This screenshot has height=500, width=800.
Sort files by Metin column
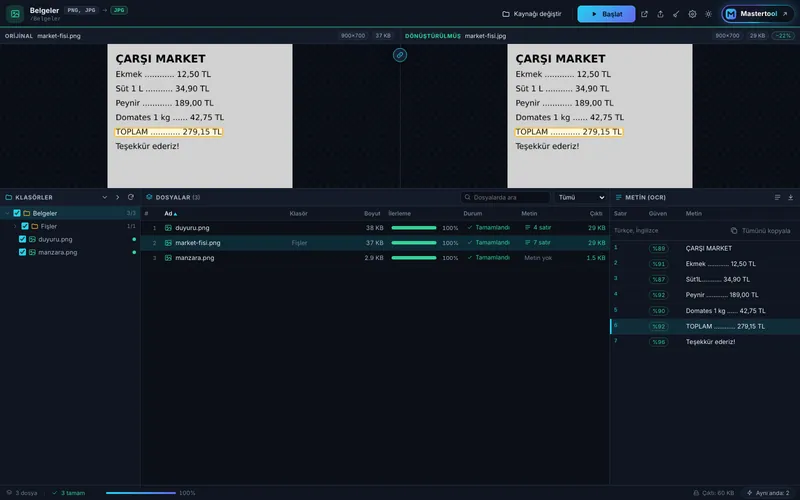click(x=529, y=214)
